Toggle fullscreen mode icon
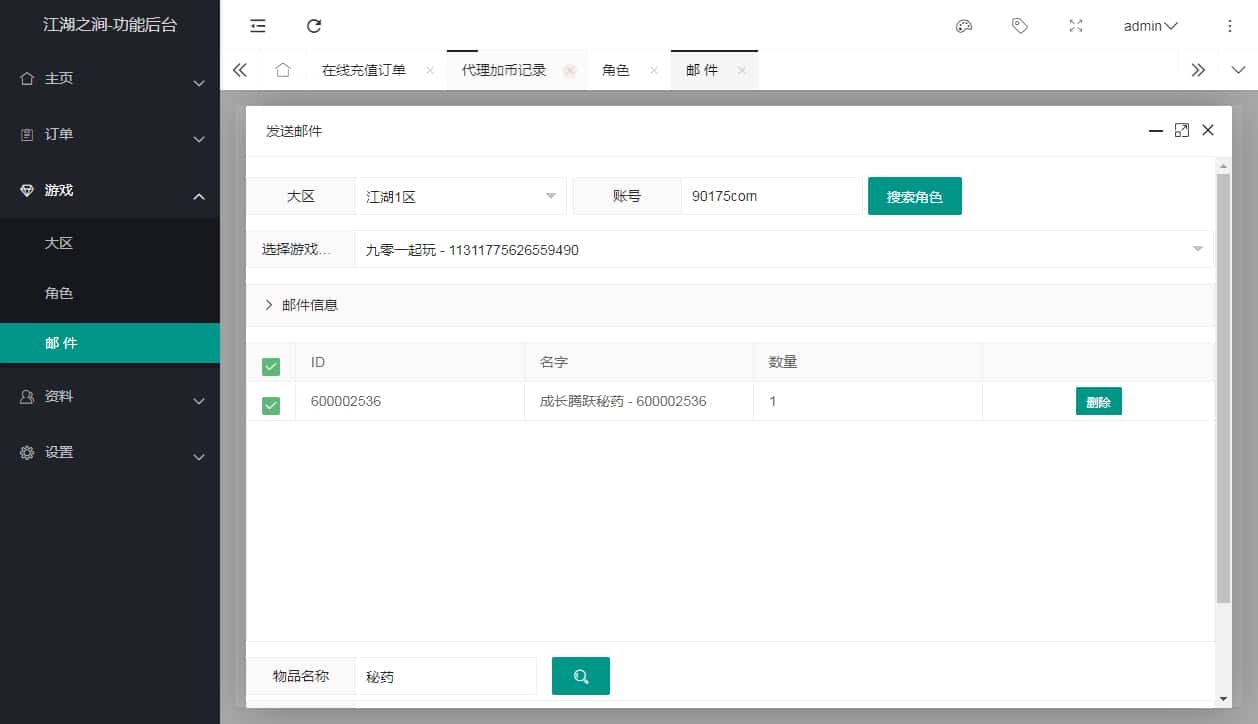1258x724 pixels. coord(1076,26)
